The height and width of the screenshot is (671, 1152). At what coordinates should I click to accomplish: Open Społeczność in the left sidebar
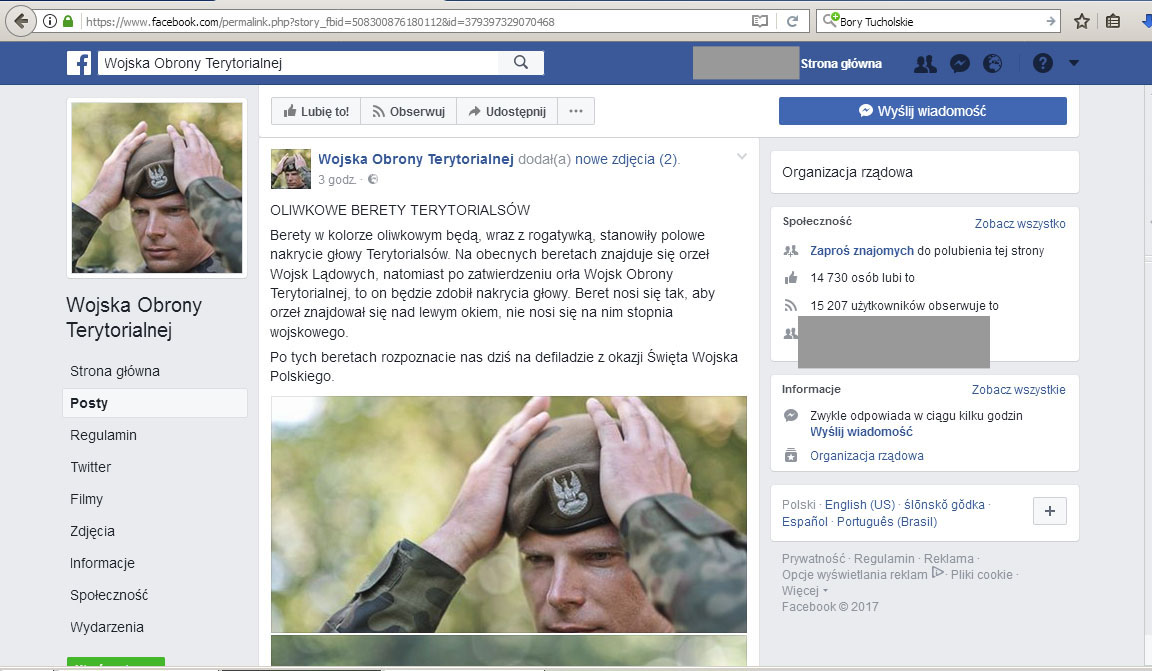click(x=109, y=595)
